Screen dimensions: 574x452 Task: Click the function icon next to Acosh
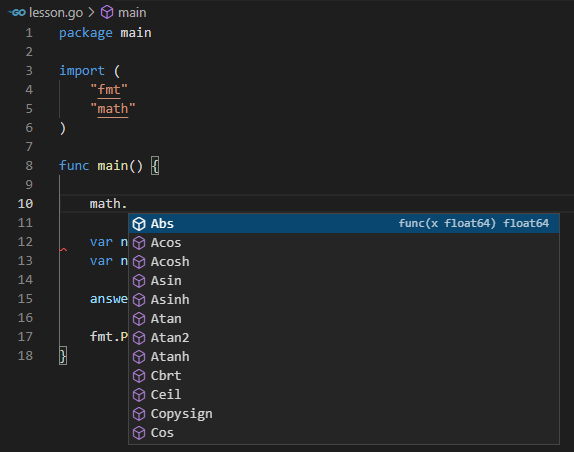pyautogui.click(x=139, y=262)
